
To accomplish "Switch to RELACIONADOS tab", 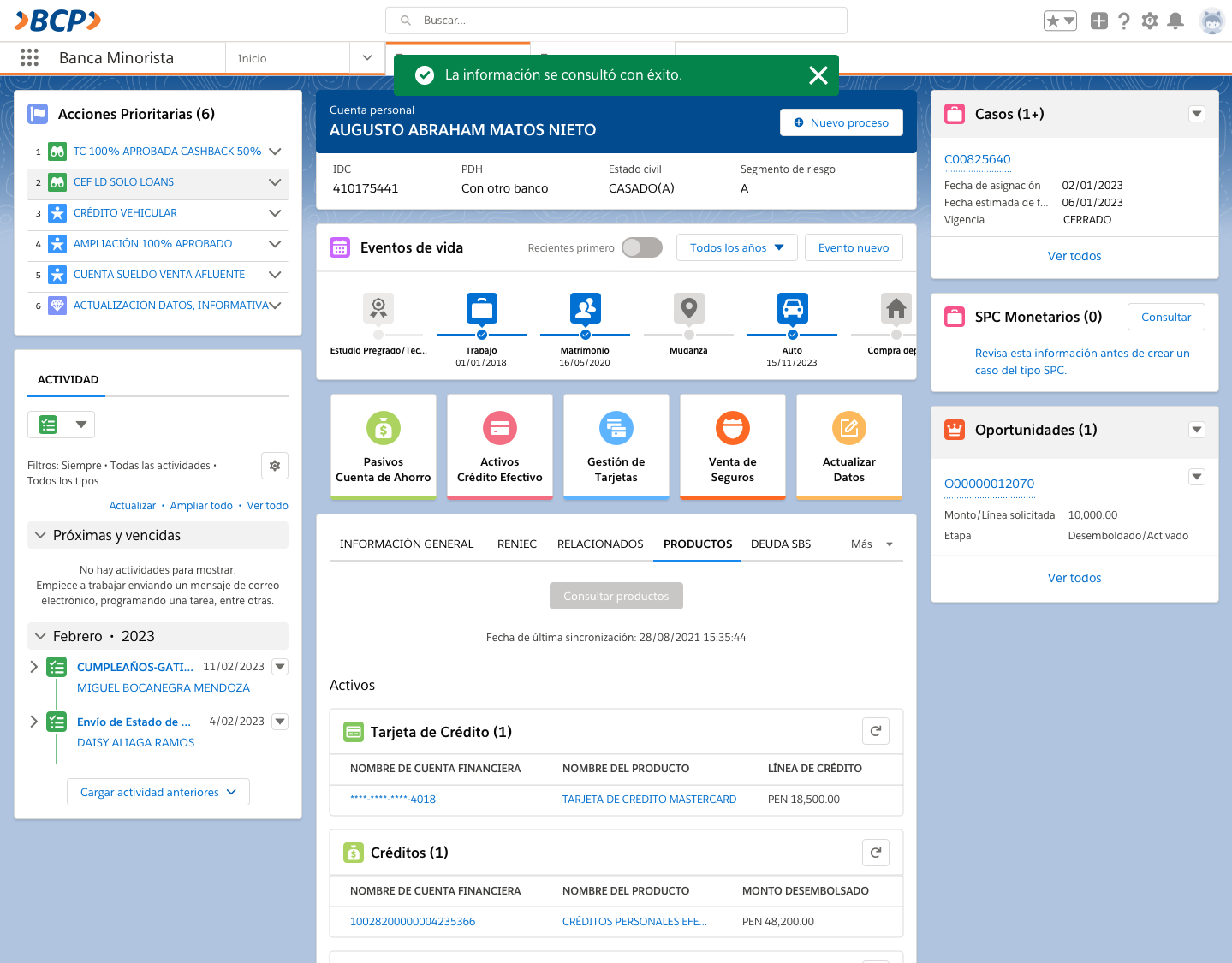I will point(600,544).
